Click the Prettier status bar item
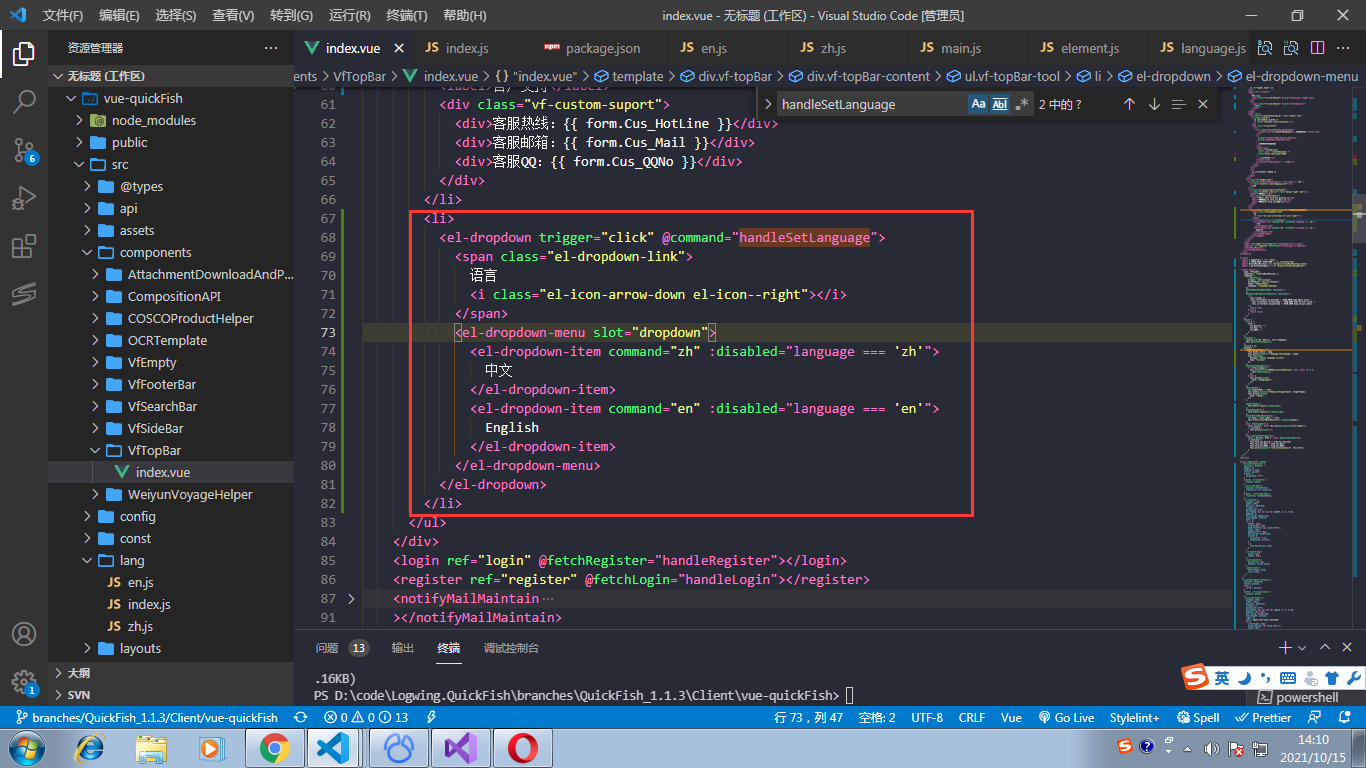Screen dimensions: 1366x768 point(1263,717)
